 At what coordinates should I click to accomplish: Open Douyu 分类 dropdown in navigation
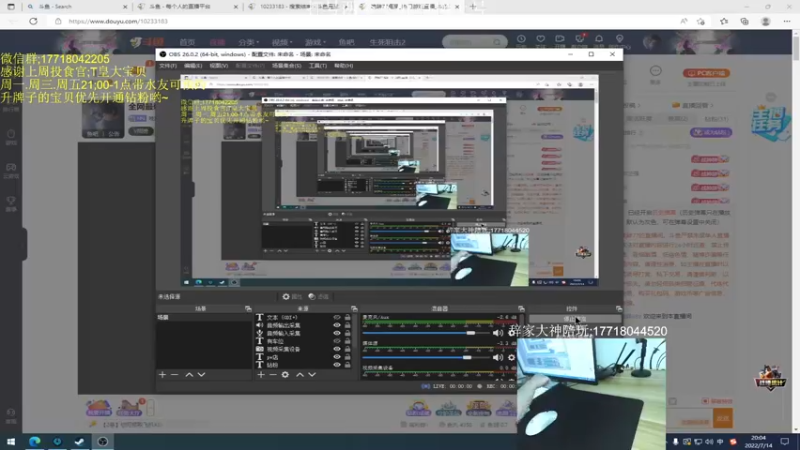click(248, 42)
